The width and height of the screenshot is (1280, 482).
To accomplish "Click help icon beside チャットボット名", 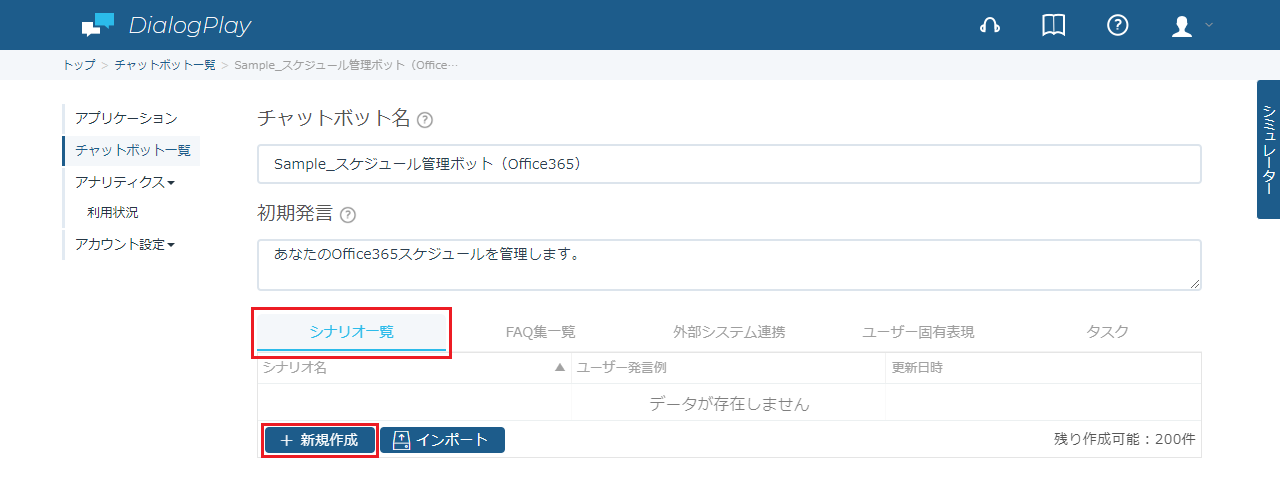I will (425, 120).
